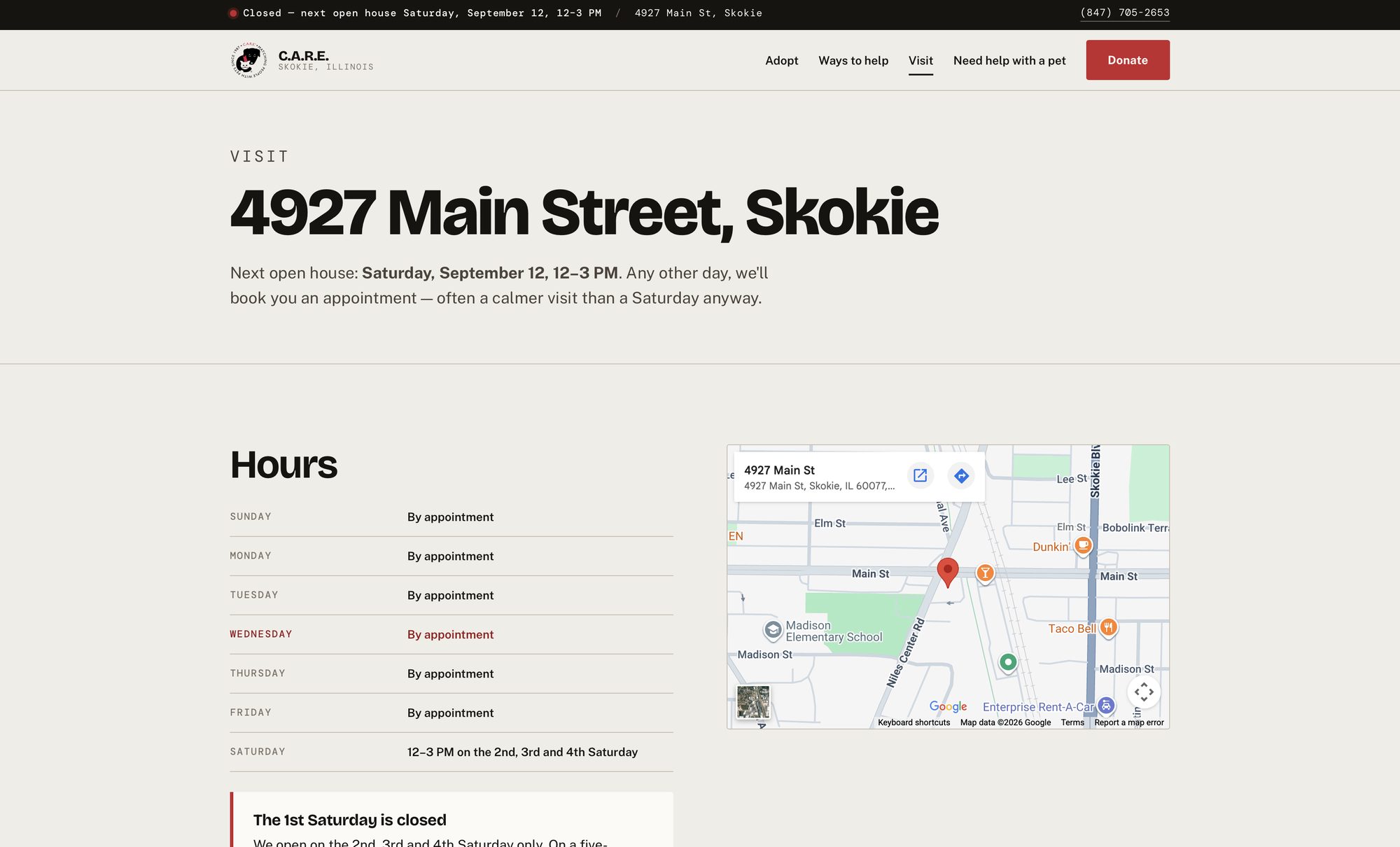Image resolution: width=1400 pixels, height=847 pixels.
Task: Click the Taco Bell restaurant marker
Action: pyautogui.click(x=1108, y=627)
